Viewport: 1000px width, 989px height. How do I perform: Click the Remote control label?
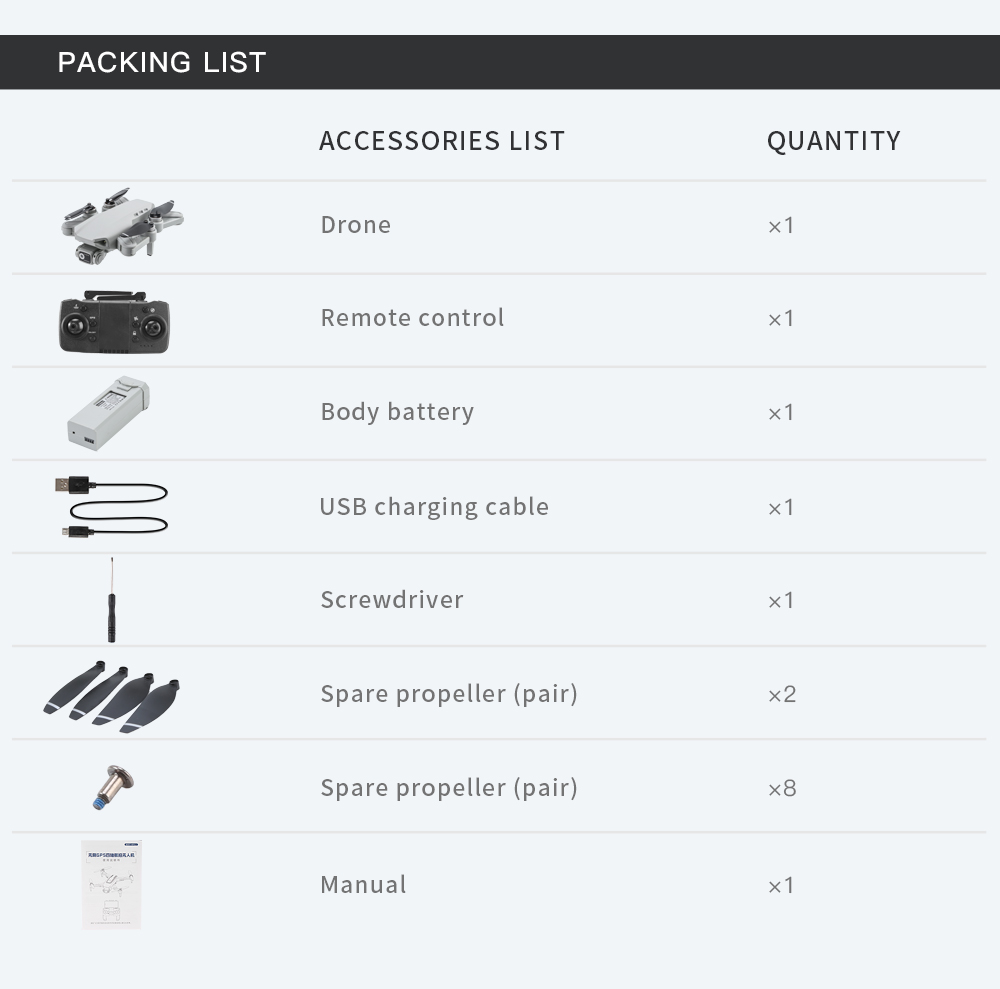[x=412, y=318]
